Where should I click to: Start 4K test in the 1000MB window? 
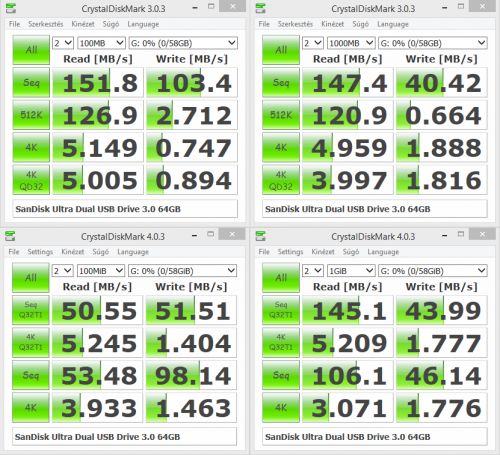pyautogui.click(x=281, y=147)
